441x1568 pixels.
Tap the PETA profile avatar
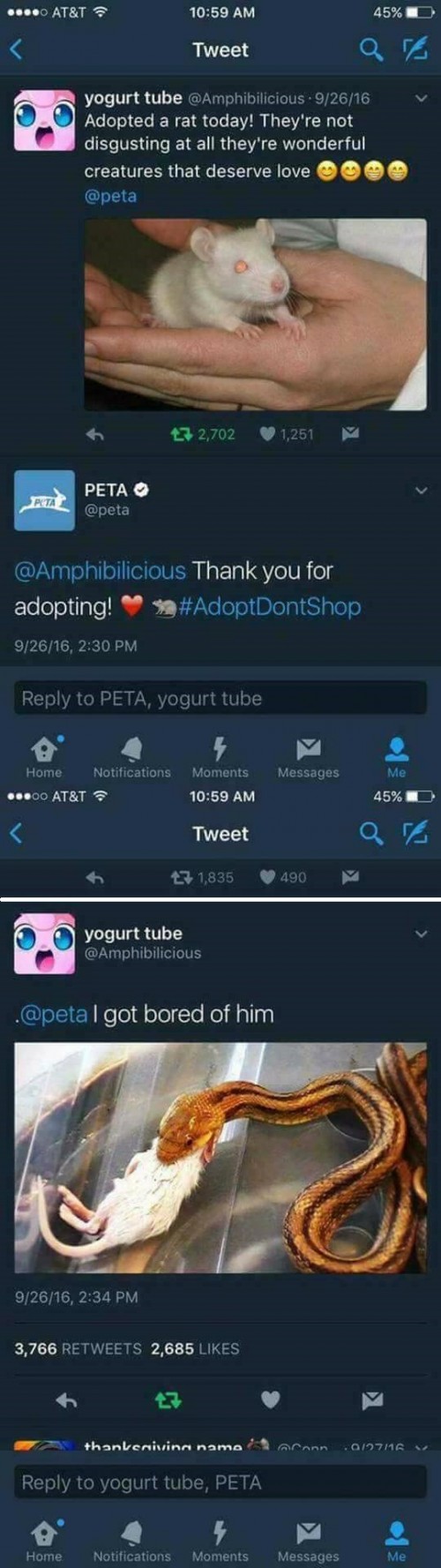(44, 500)
